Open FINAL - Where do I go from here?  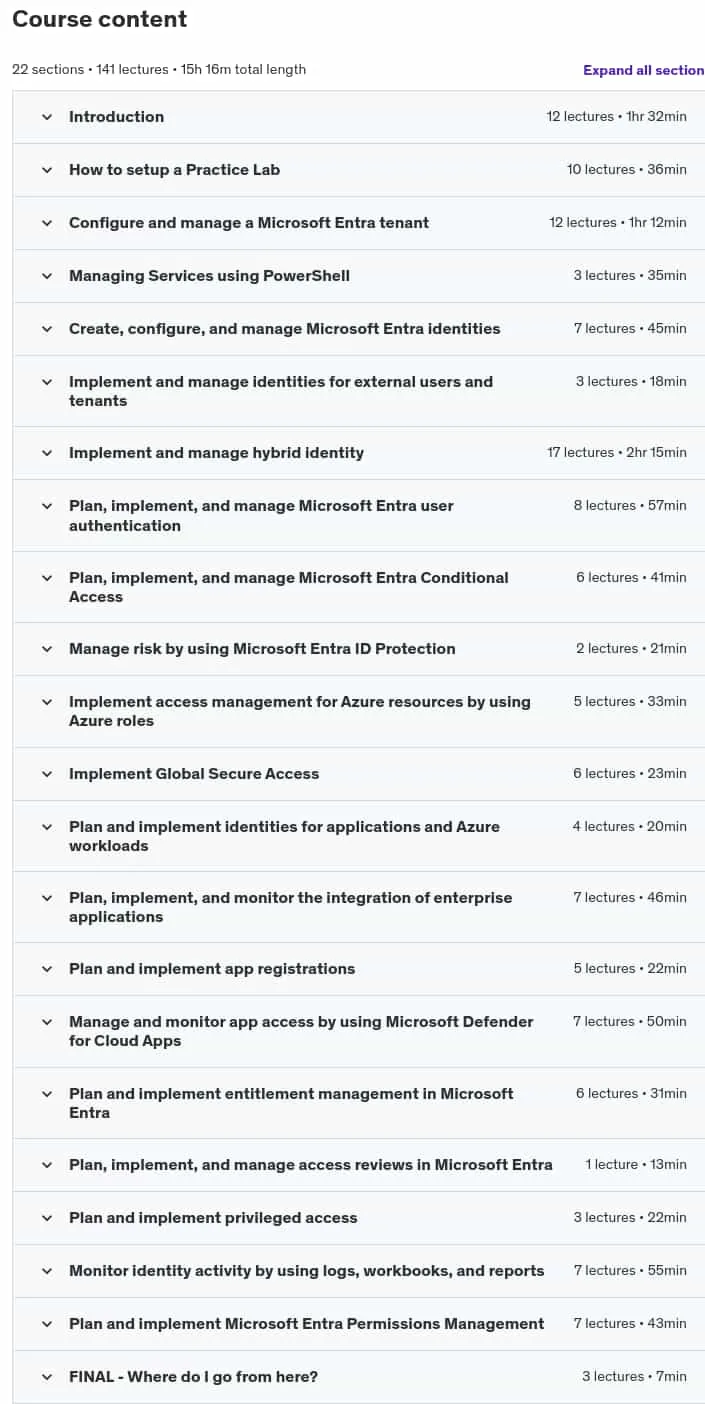click(x=359, y=1377)
